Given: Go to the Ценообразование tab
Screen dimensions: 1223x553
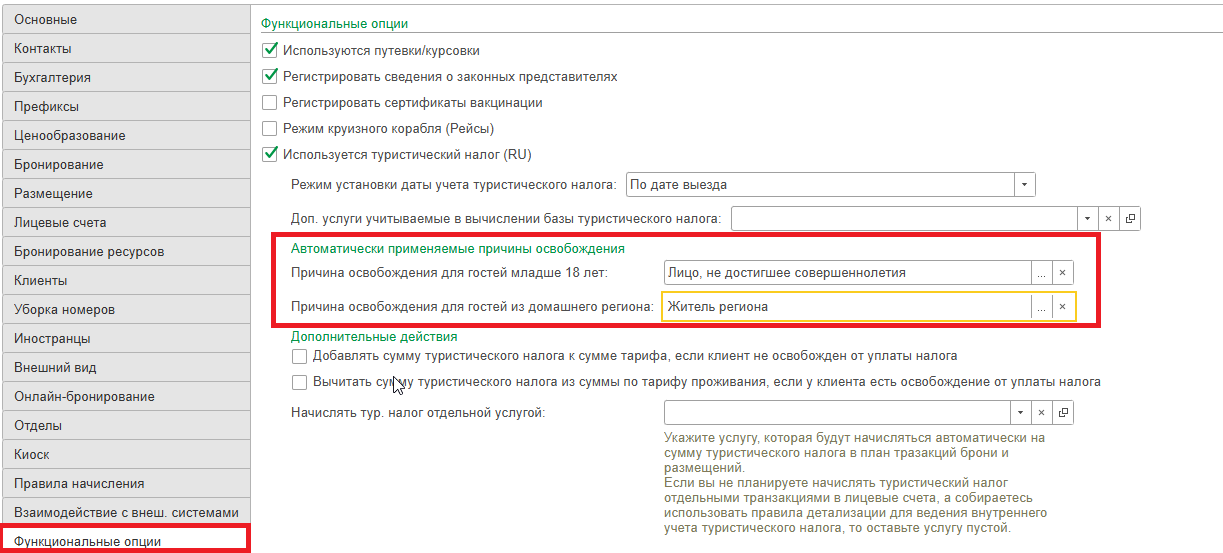Looking at the screenshot, I should [x=124, y=136].
